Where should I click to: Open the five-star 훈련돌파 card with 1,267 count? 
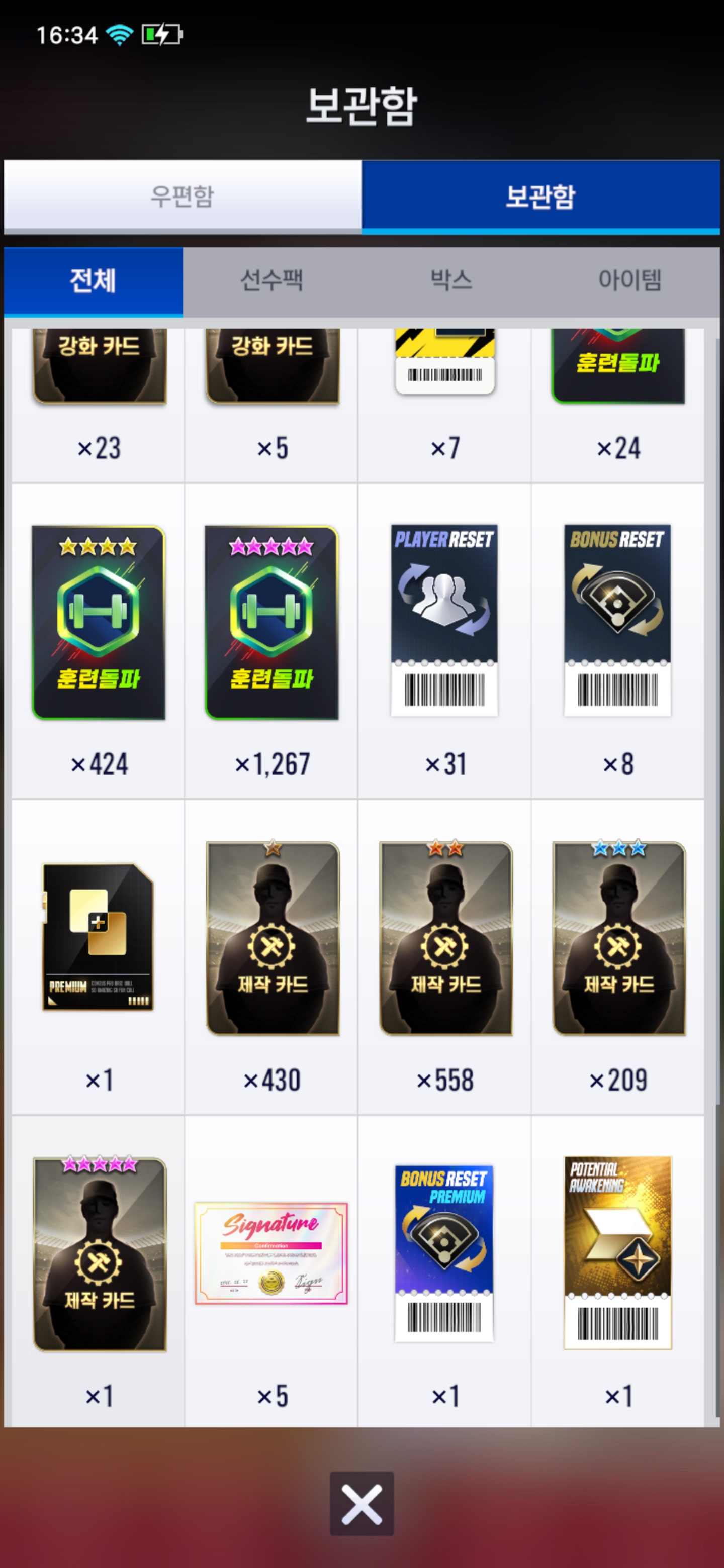271,623
